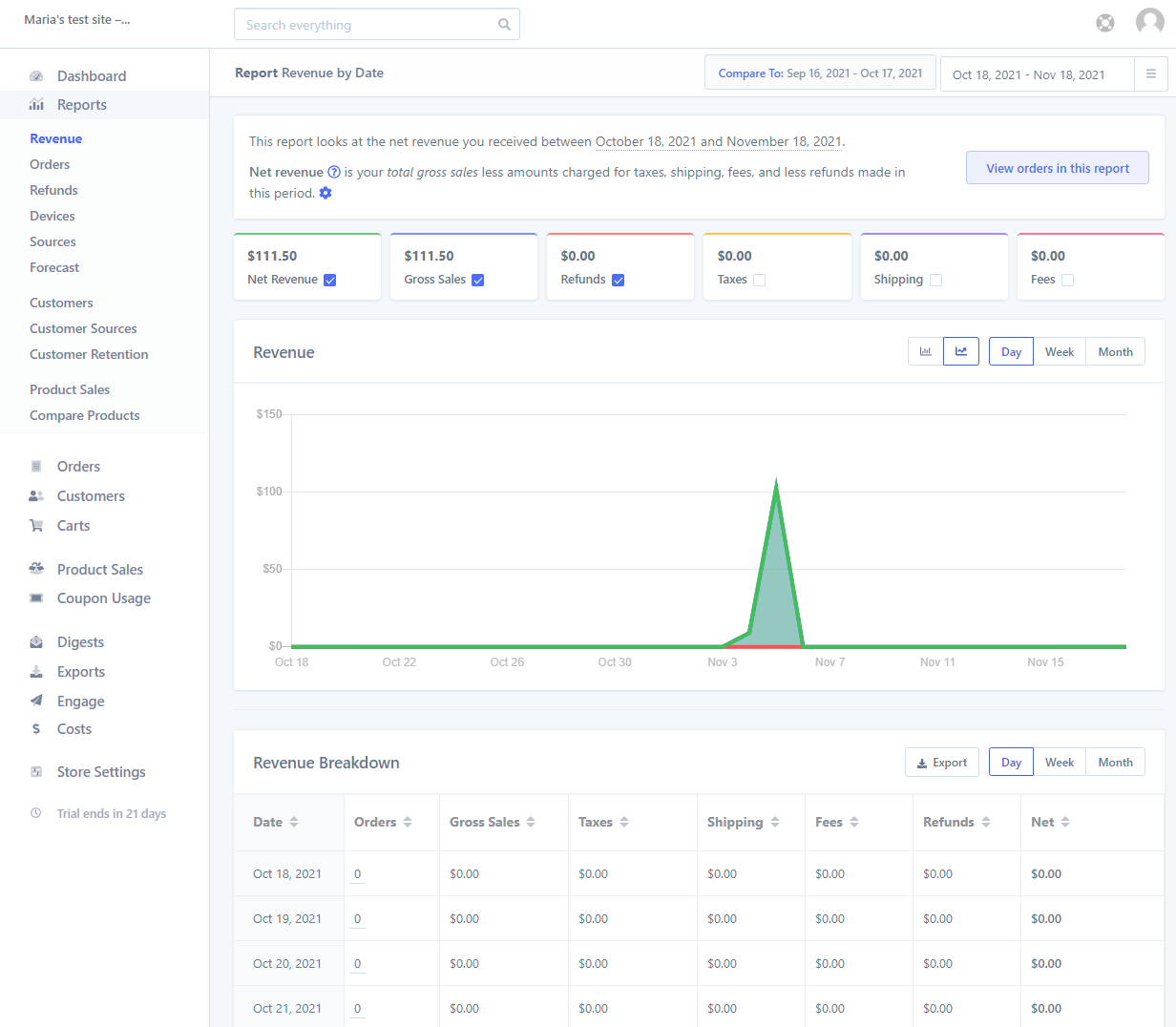Screen dimensions: 1176x1027
Task: Open the Dashboard speedometer icon
Action: (x=36, y=76)
